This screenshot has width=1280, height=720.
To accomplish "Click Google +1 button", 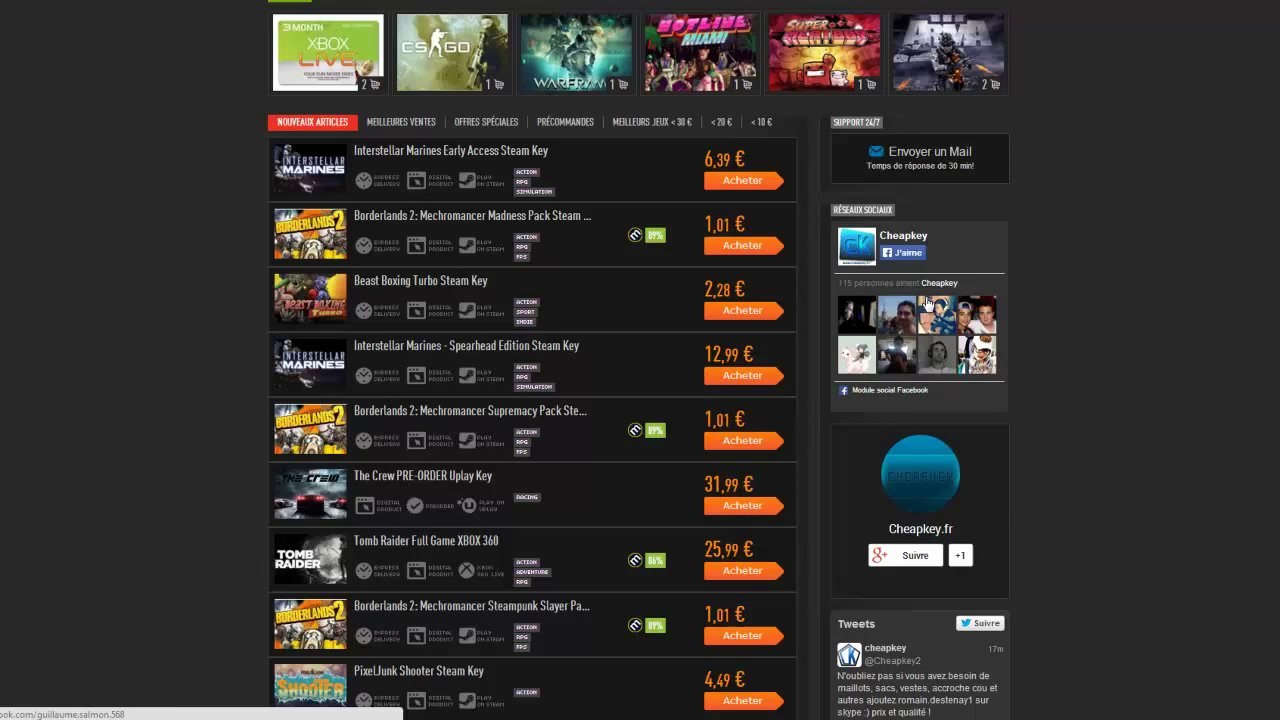I will 960,555.
